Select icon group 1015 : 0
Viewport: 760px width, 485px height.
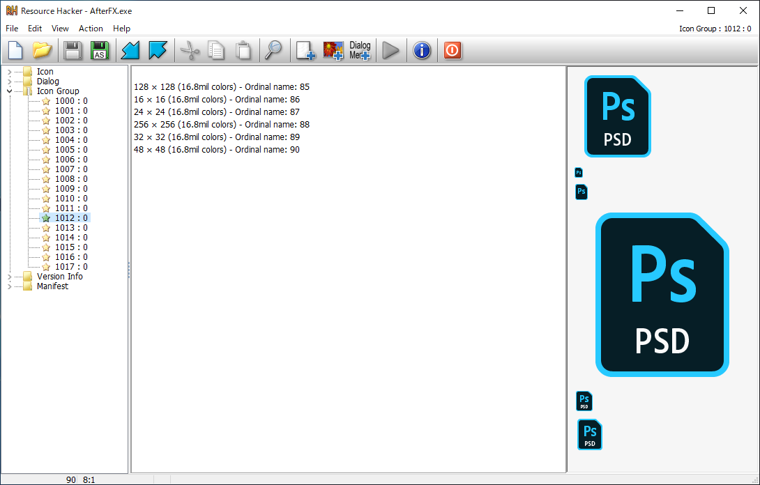[71, 247]
